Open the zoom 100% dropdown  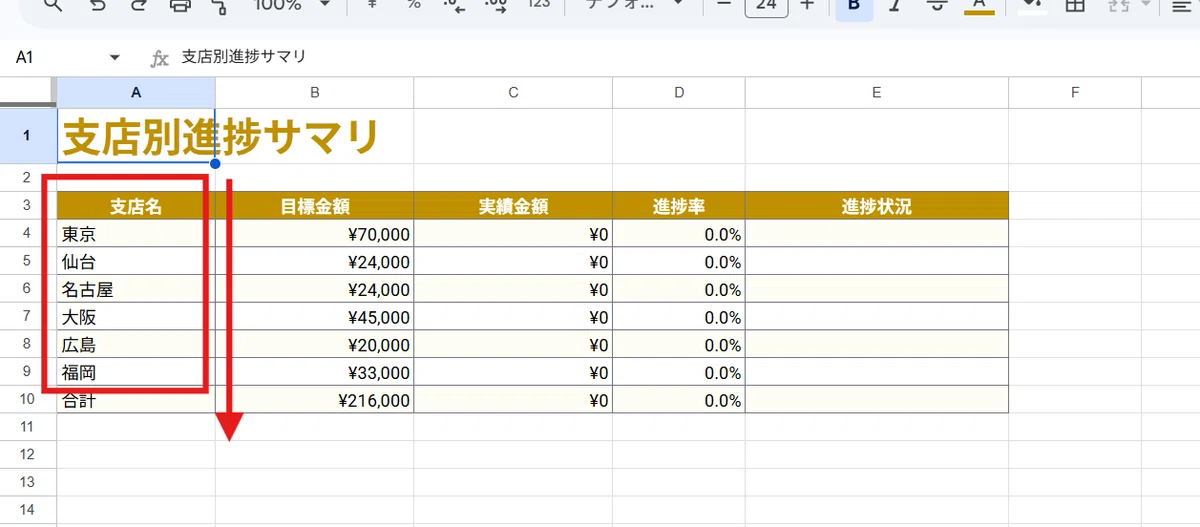292,5
